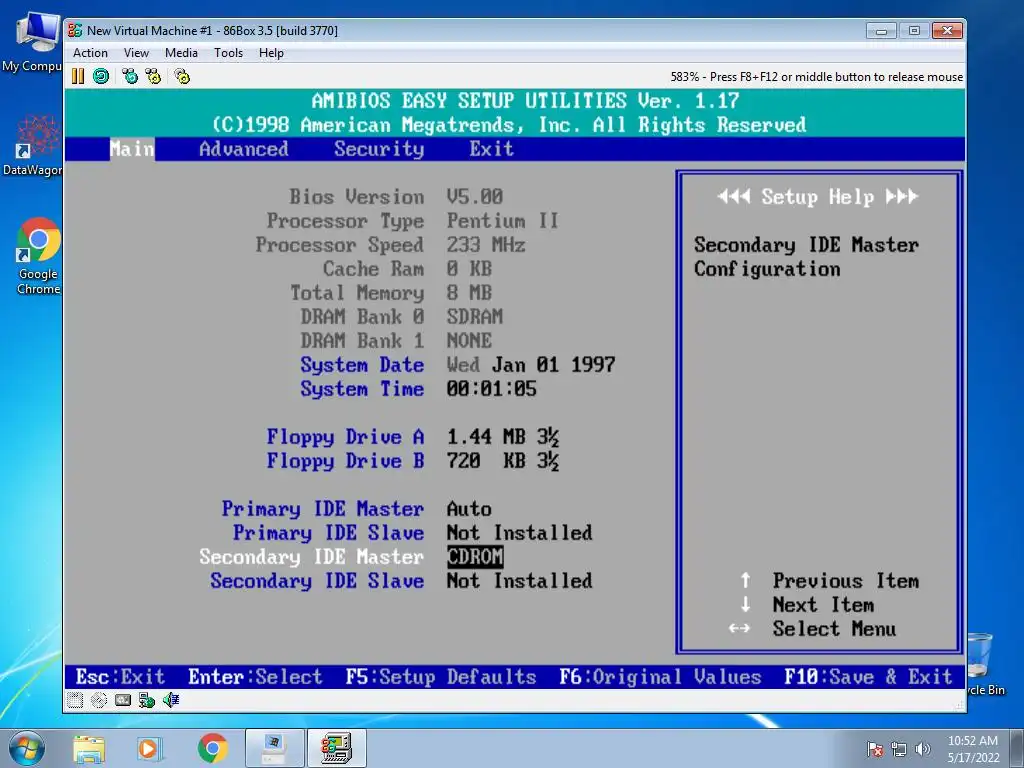This screenshot has width=1024, height=768.
Task: Switch to the Security BIOS tab
Action: [379, 149]
